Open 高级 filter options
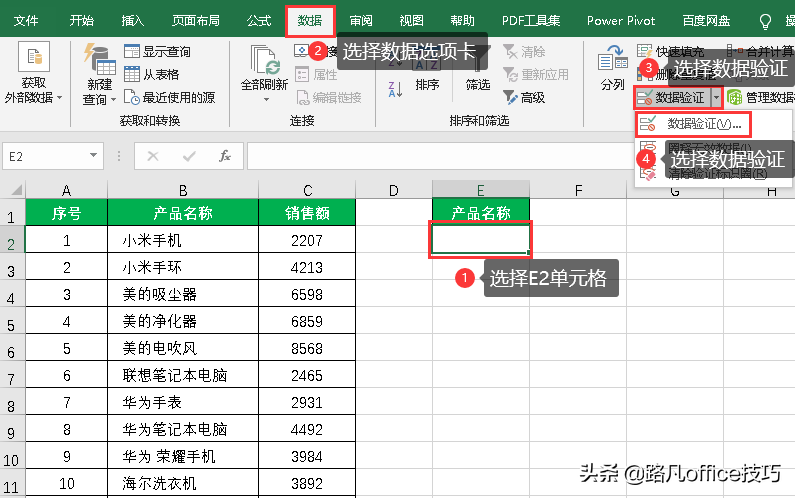 pyautogui.click(x=524, y=97)
